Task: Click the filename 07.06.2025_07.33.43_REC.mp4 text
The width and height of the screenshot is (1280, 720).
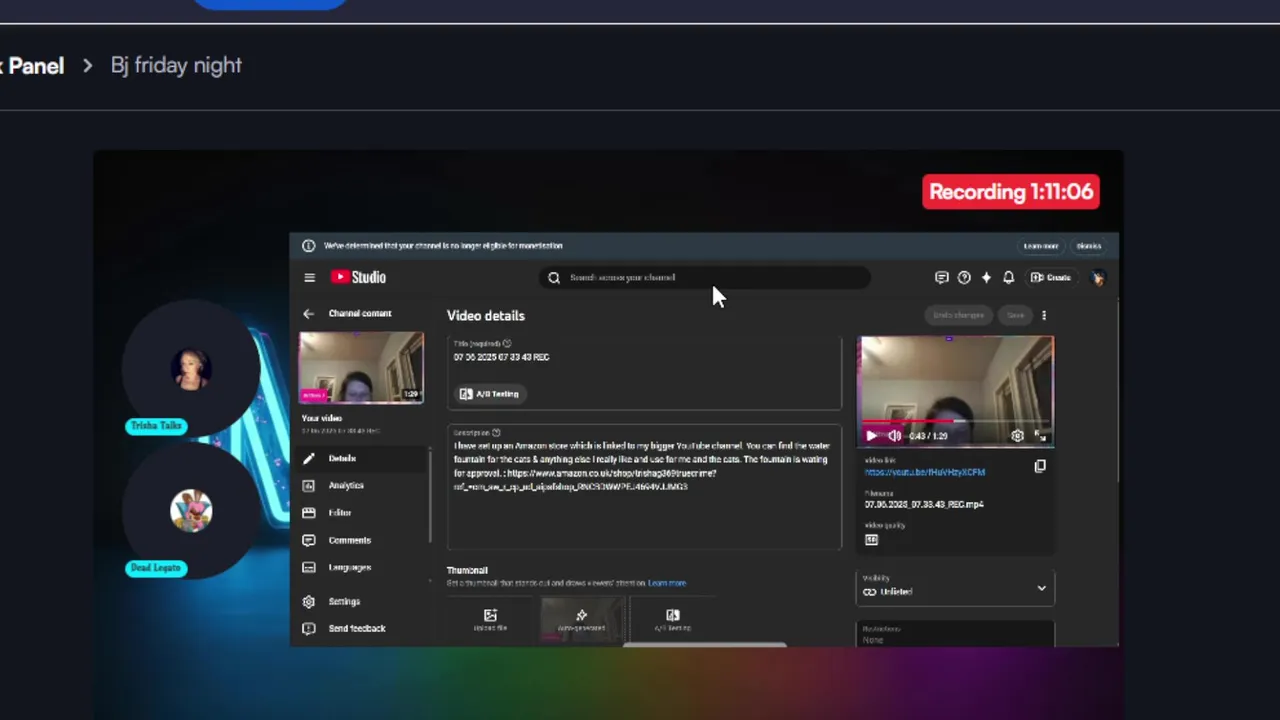Action: (x=924, y=504)
